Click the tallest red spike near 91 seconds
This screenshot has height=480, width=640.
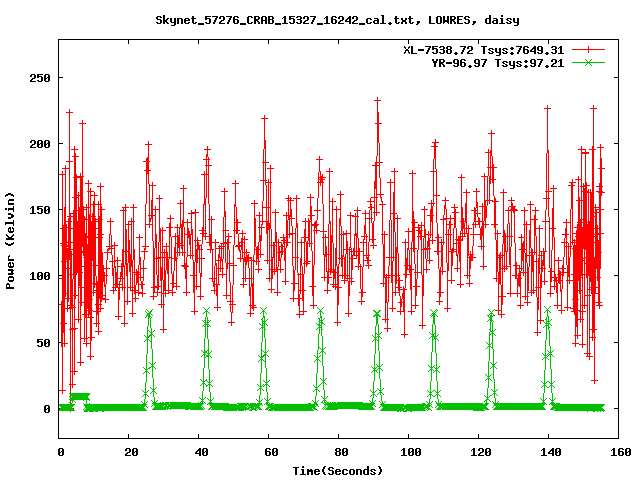point(378,100)
